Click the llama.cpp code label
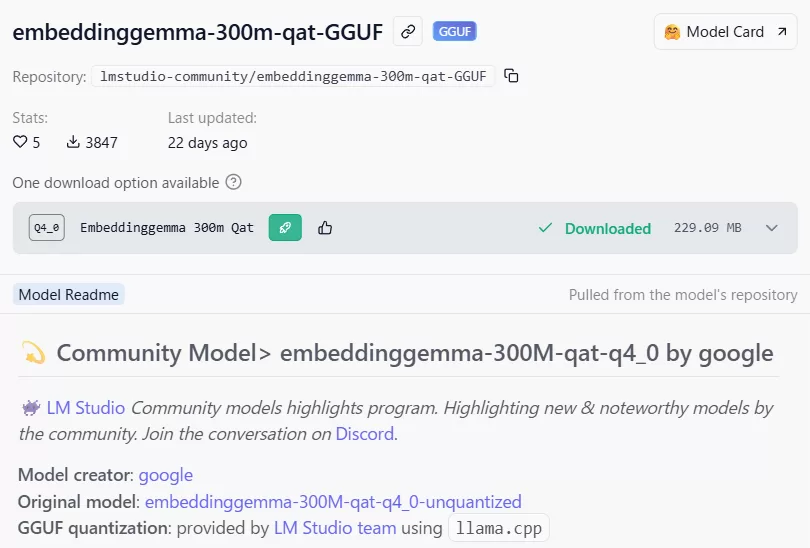This screenshot has width=810, height=548. [x=499, y=528]
